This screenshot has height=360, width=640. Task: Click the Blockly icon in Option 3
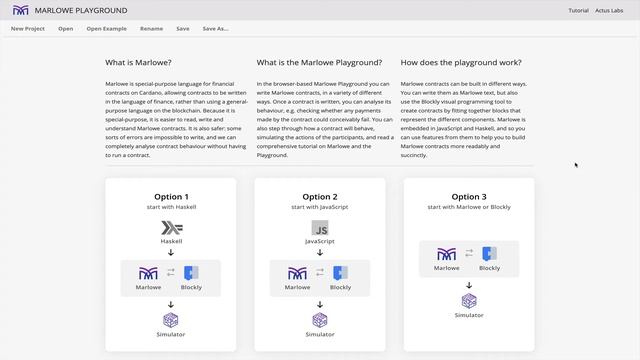click(x=489, y=254)
